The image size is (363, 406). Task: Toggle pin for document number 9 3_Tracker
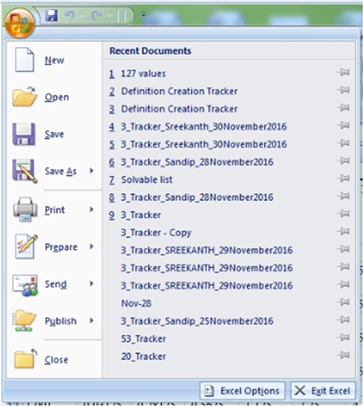(x=343, y=214)
